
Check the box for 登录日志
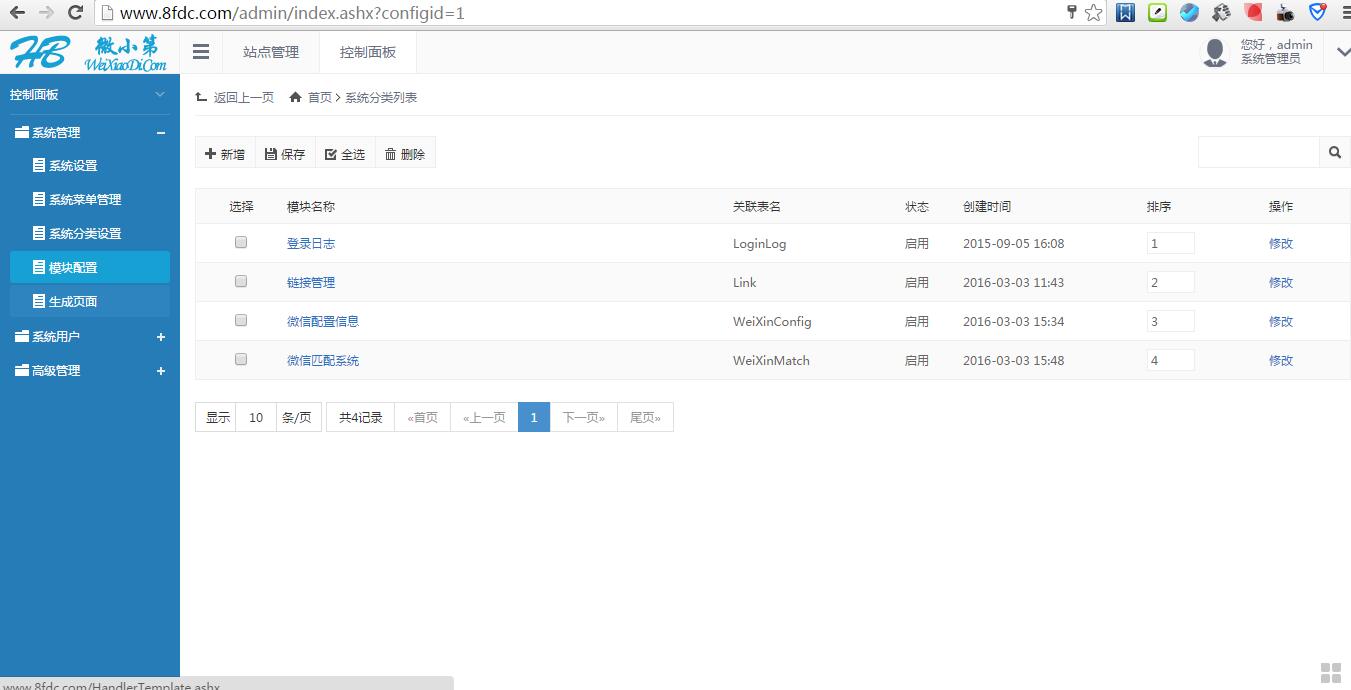(x=241, y=242)
